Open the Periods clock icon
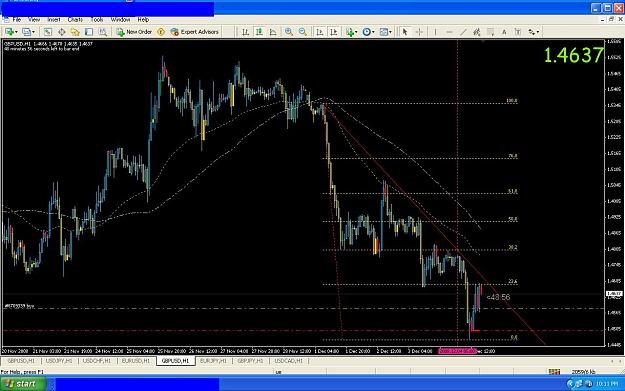 [367, 32]
